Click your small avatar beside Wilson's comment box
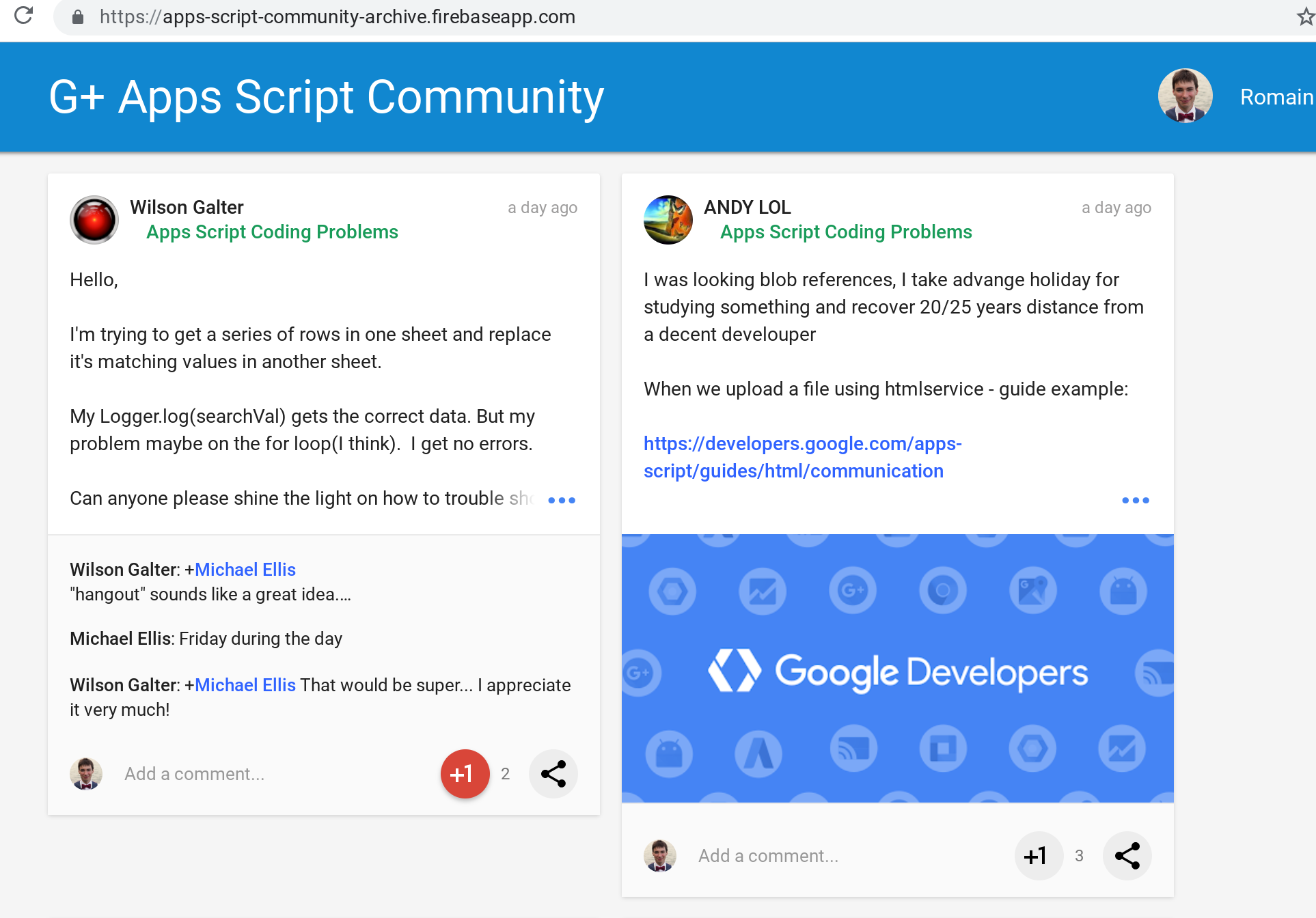 pyautogui.click(x=86, y=774)
